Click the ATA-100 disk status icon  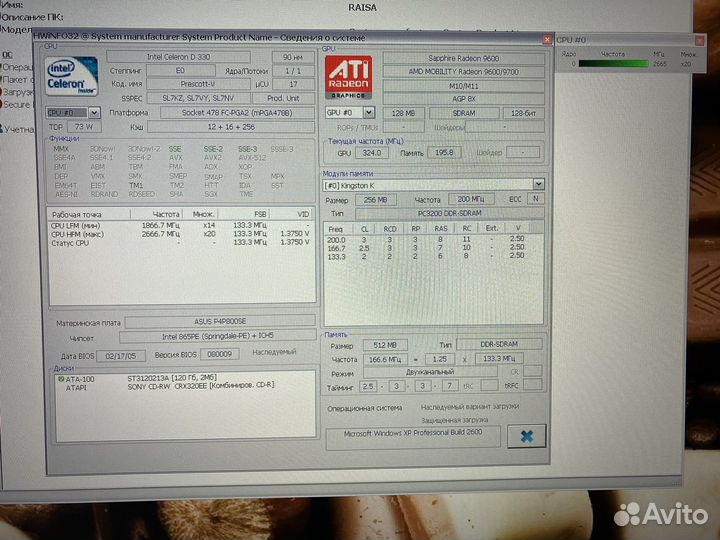coord(61,379)
